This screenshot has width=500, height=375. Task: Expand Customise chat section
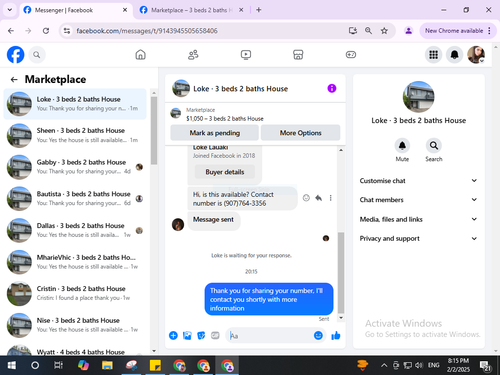click(418, 181)
